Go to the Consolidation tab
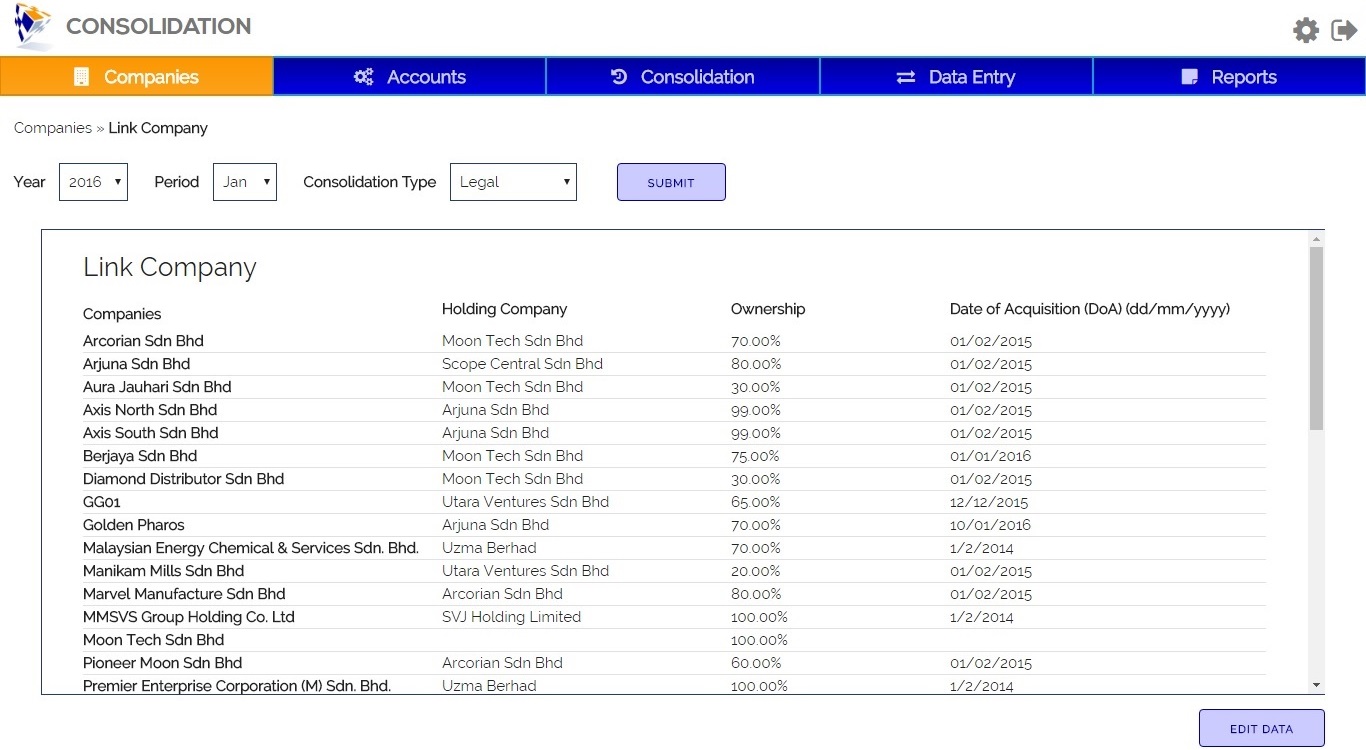The height and width of the screenshot is (750, 1366). [x=683, y=77]
